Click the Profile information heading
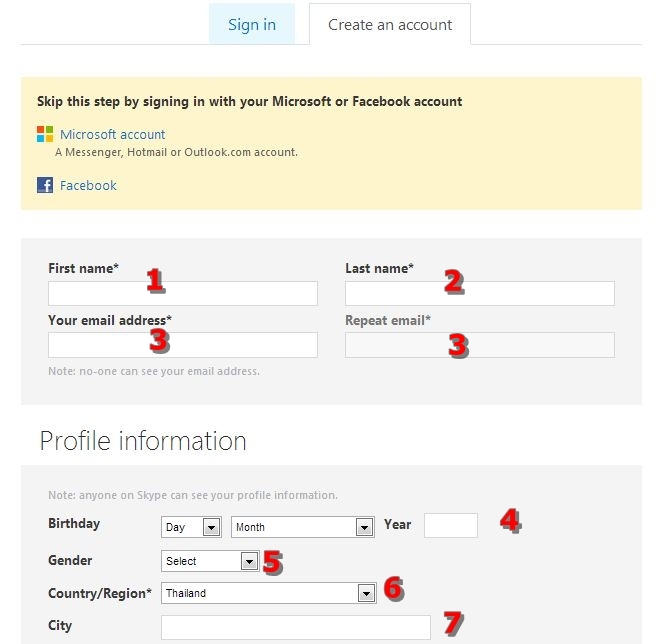The width and height of the screenshot is (656, 644). [x=143, y=441]
